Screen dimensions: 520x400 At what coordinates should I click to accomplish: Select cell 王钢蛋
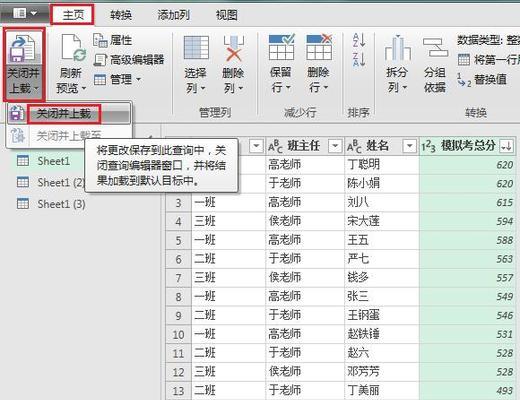[x=382, y=315]
